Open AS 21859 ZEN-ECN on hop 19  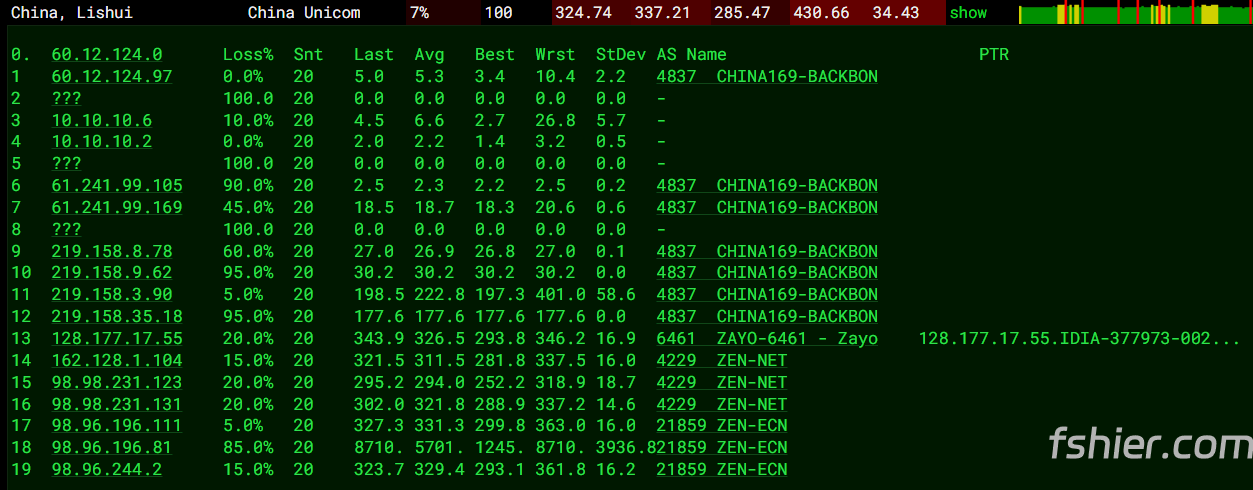pos(721,470)
